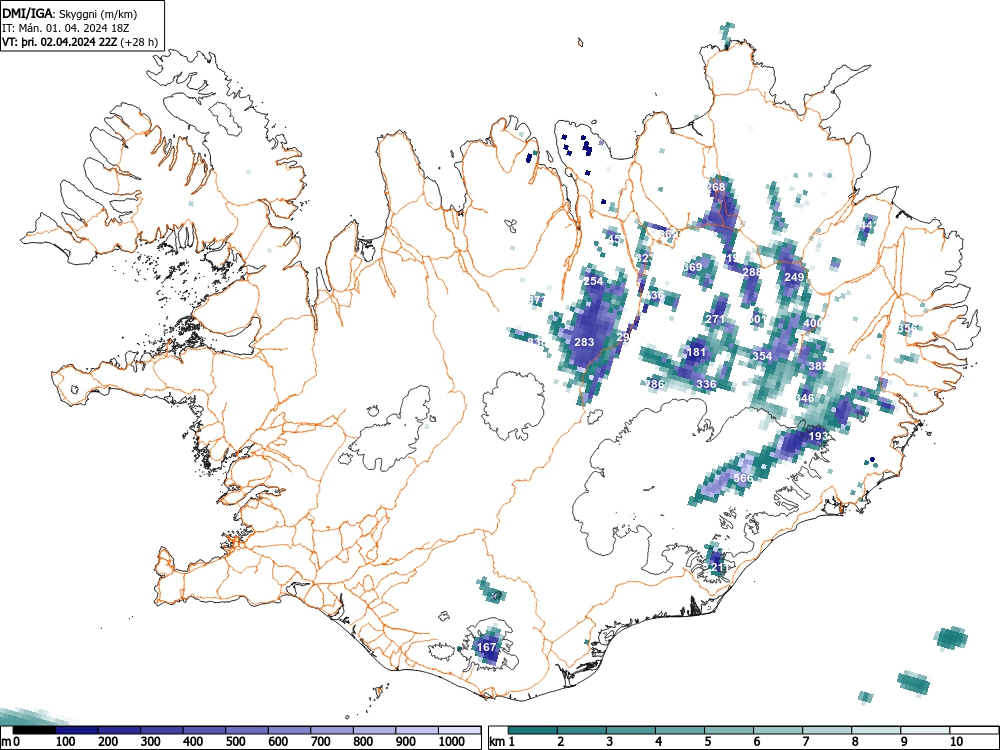This screenshot has width=1000, height=750.
Task: Click the visibility value '288' on the map
Action: (752, 272)
